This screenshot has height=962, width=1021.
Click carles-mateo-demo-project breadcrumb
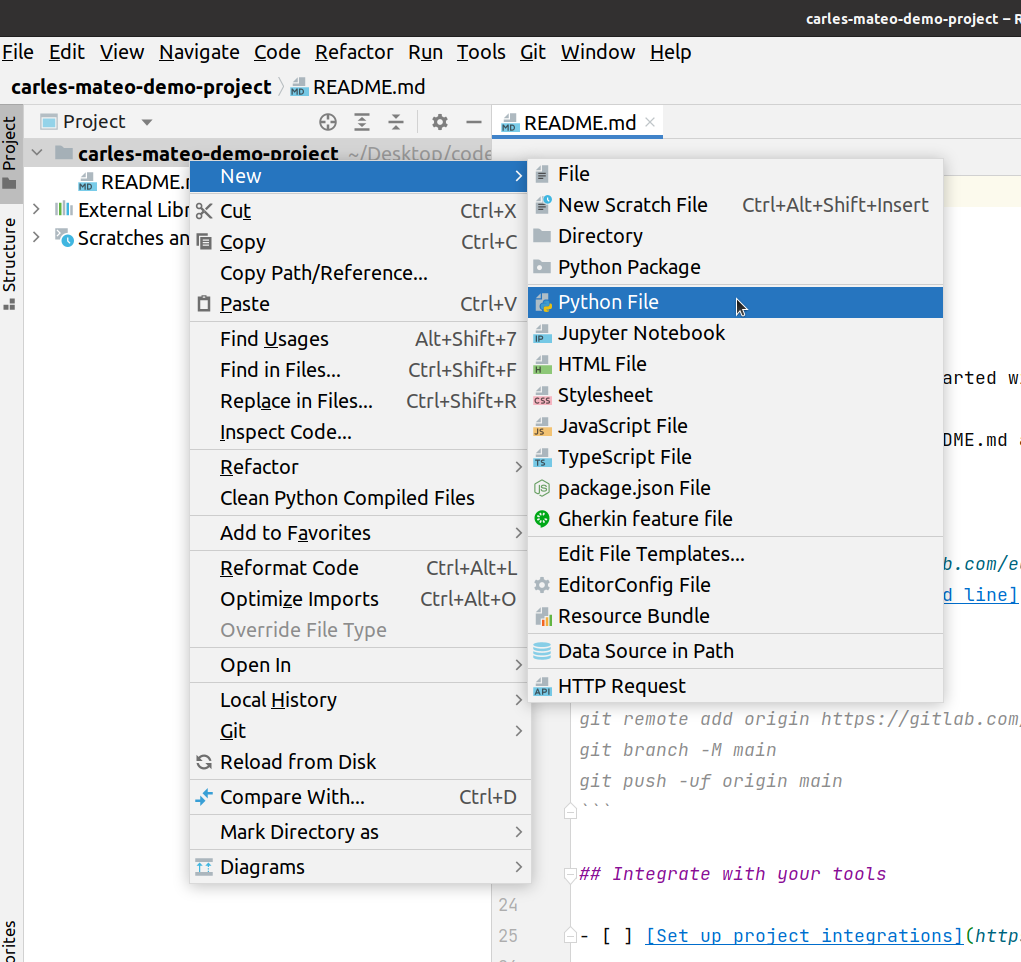tap(141, 87)
